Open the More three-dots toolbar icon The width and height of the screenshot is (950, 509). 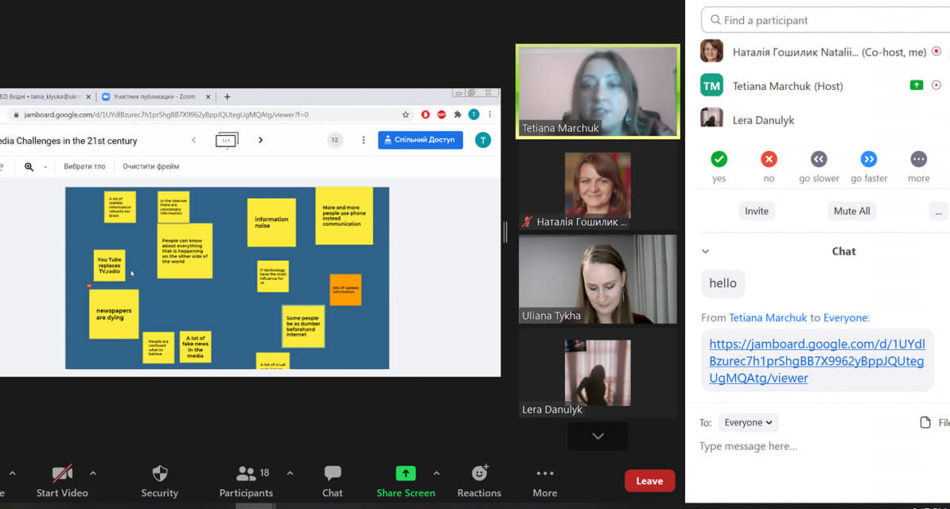point(544,473)
